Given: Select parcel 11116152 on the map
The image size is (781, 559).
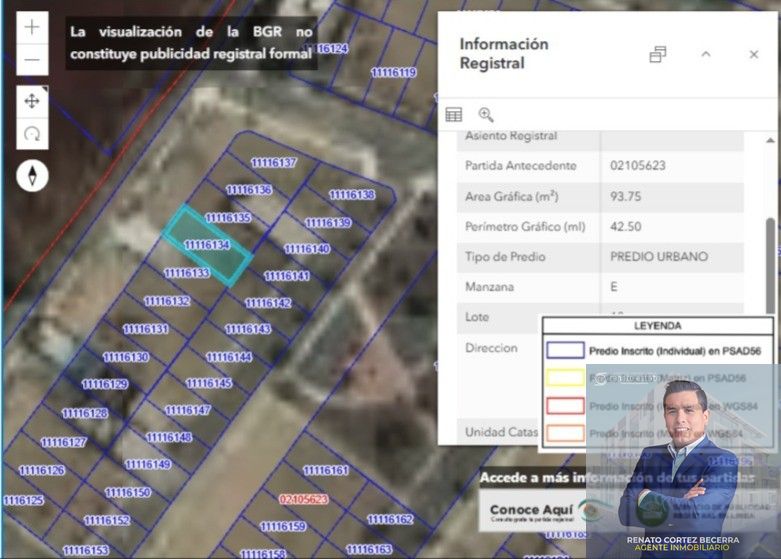Looking at the screenshot, I should [107, 521].
